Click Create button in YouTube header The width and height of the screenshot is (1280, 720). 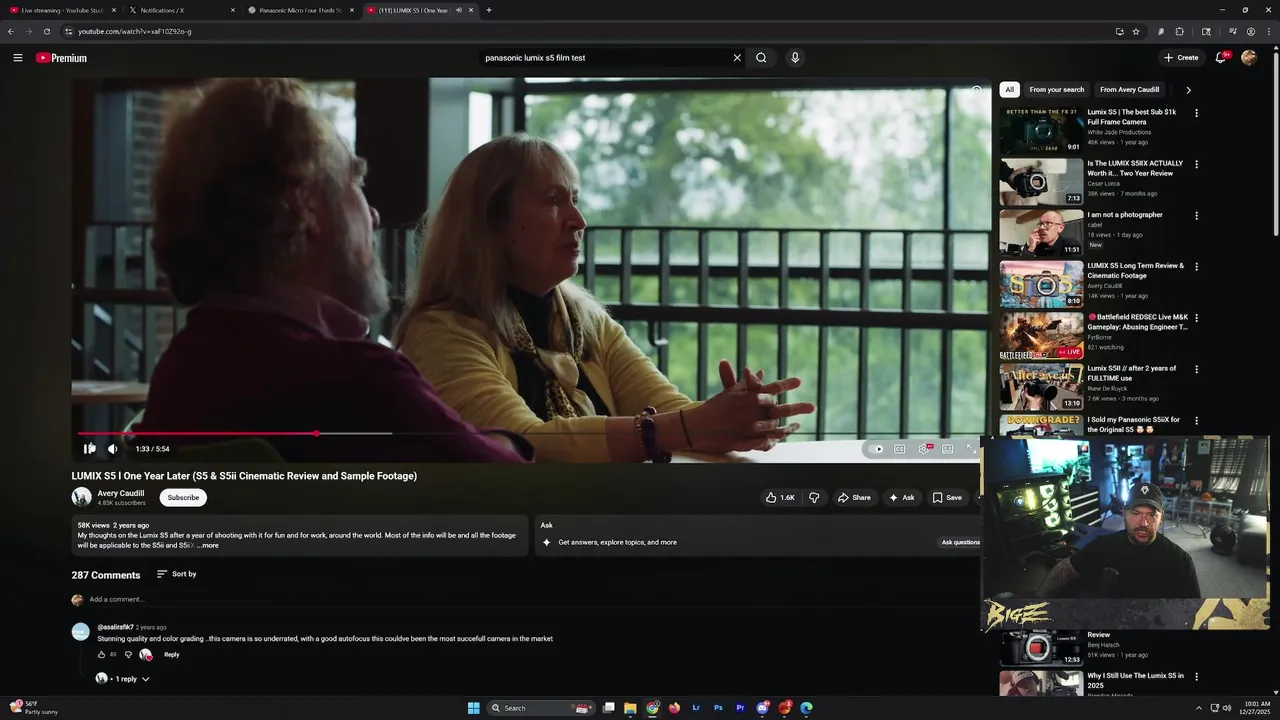[1181, 58]
